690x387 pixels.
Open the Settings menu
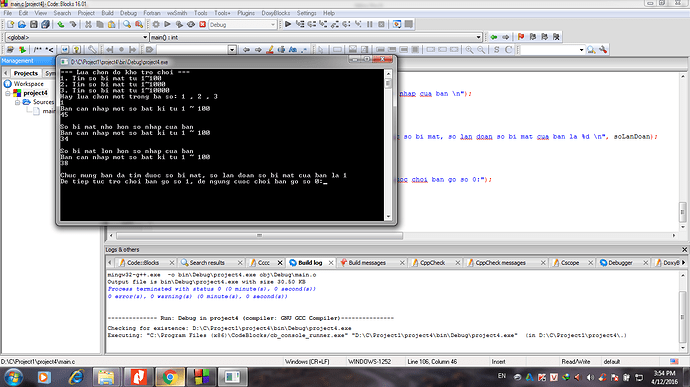tap(306, 13)
